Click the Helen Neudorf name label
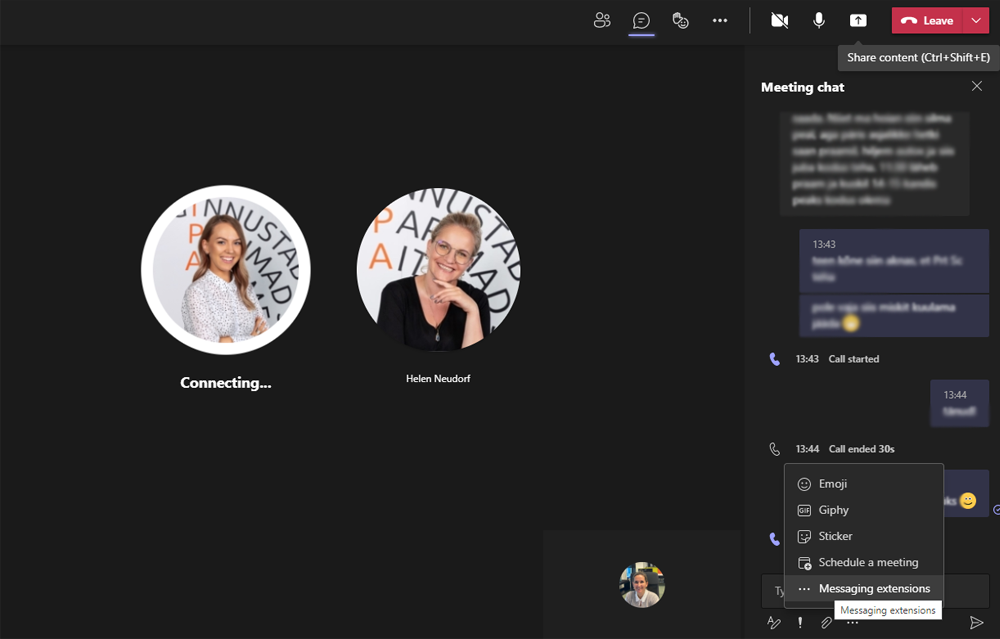The width and height of the screenshot is (1000, 639). tap(438, 378)
